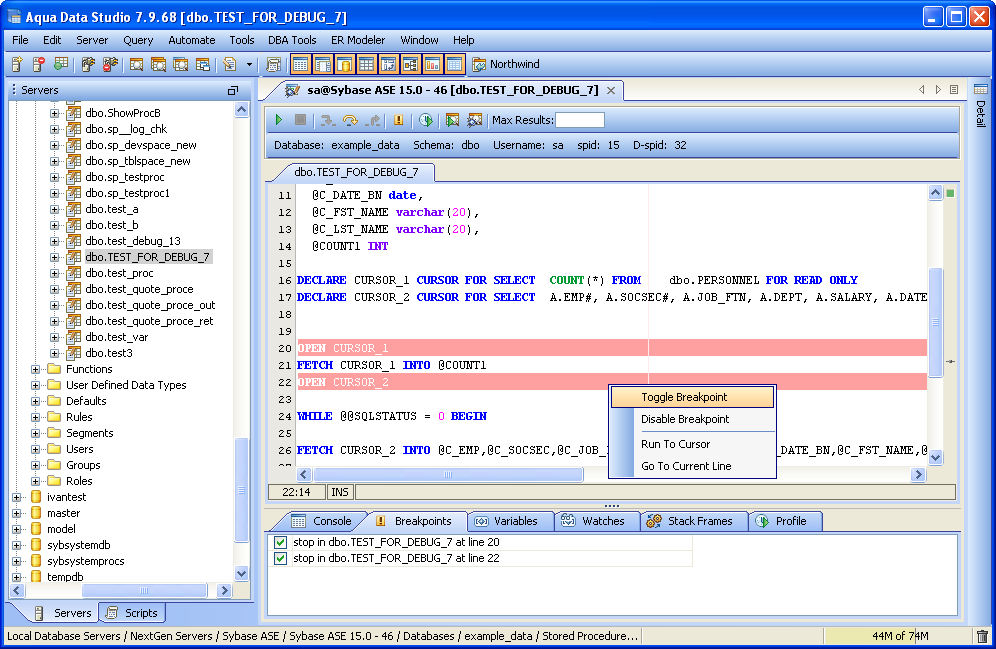Click the Step Over debugger icon
The width and height of the screenshot is (996, 649).
click(350, 120)
